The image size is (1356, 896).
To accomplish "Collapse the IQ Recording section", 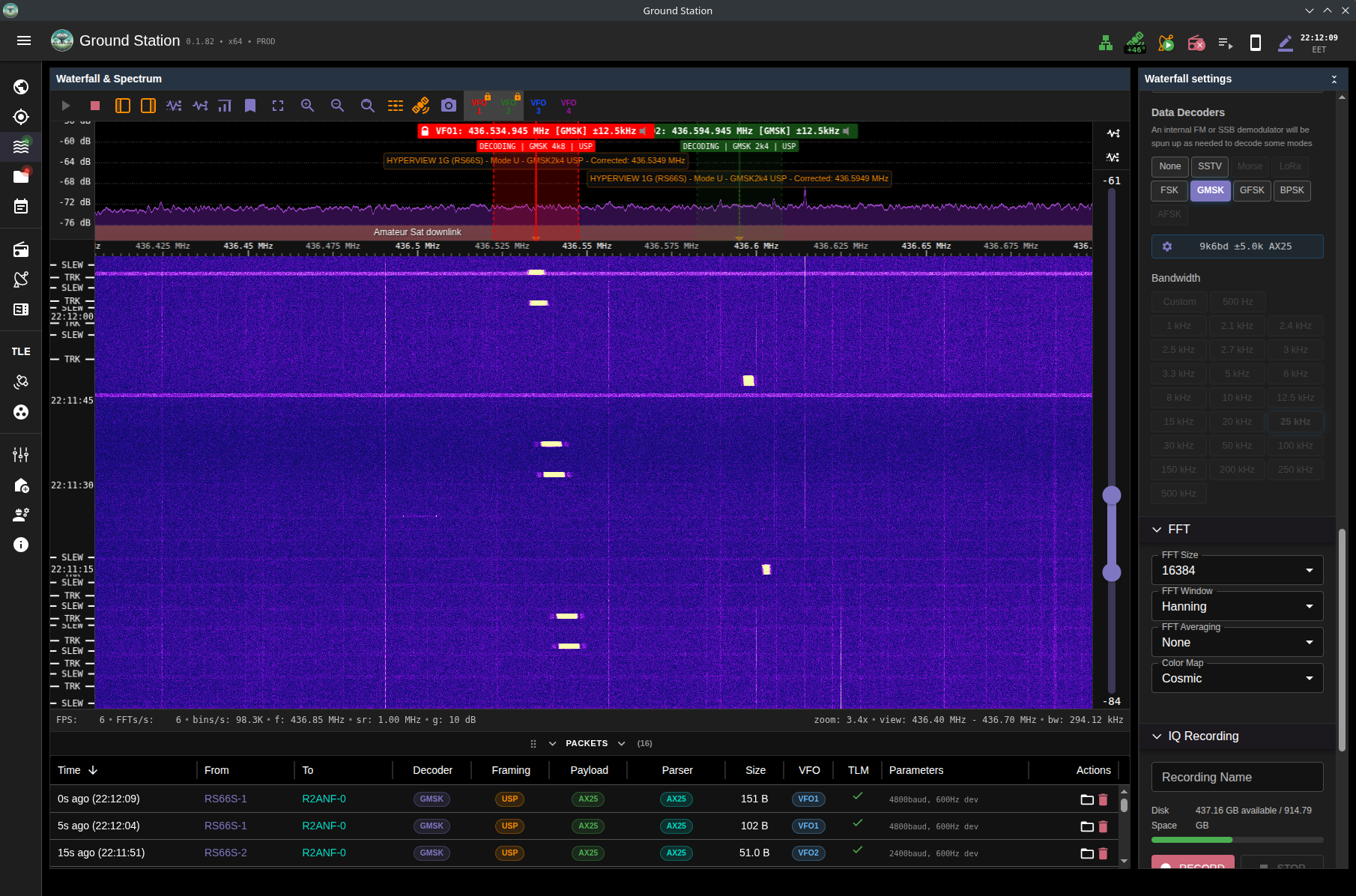I will (x=1157, y=736).
